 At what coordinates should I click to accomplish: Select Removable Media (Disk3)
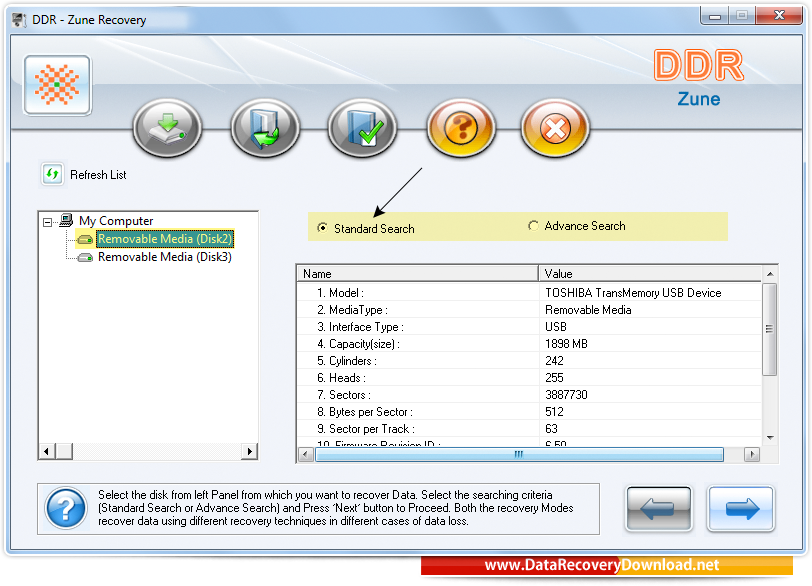(165, 257)
